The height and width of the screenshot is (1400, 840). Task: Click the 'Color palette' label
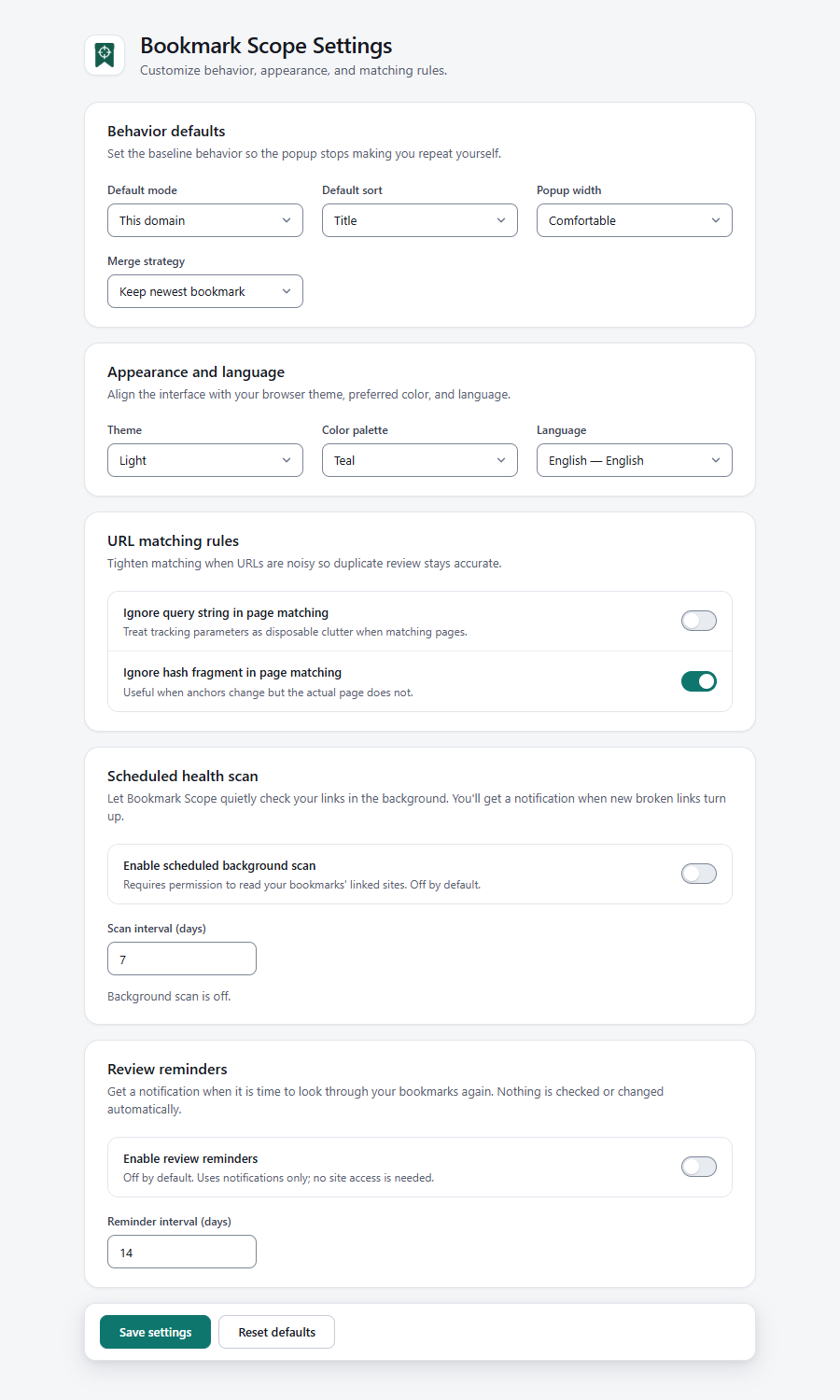click(x=355, y=430)
